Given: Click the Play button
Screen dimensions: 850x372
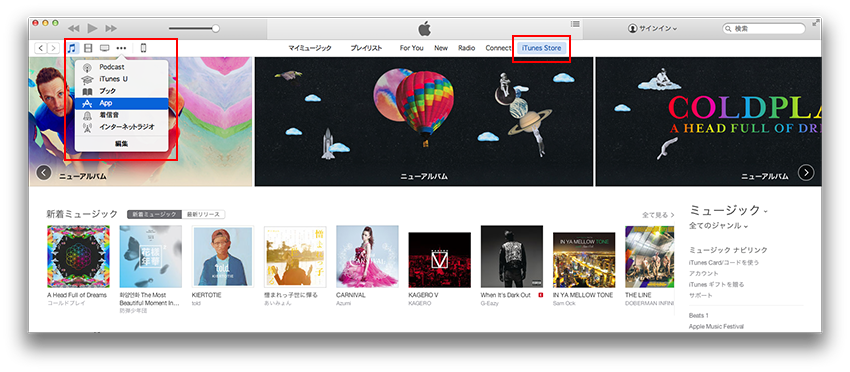Looking at the screenshot, I should pyautogui.click(x=92, y=28).
